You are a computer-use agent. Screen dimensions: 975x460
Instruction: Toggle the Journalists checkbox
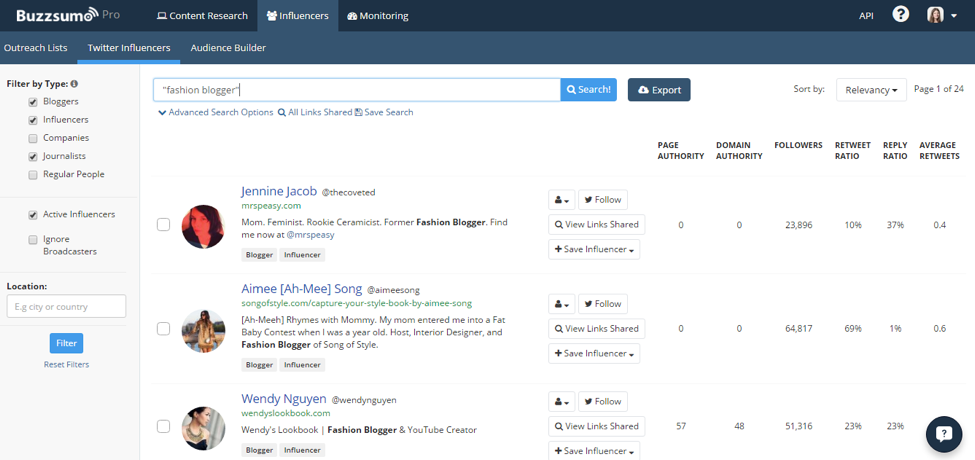click(33, 157)
